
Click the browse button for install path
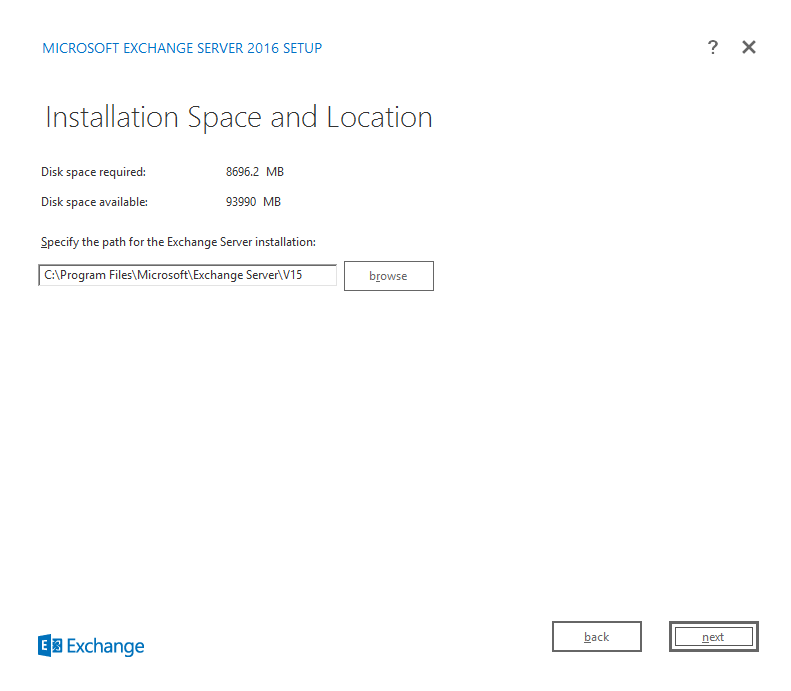(x=388, y=276)
